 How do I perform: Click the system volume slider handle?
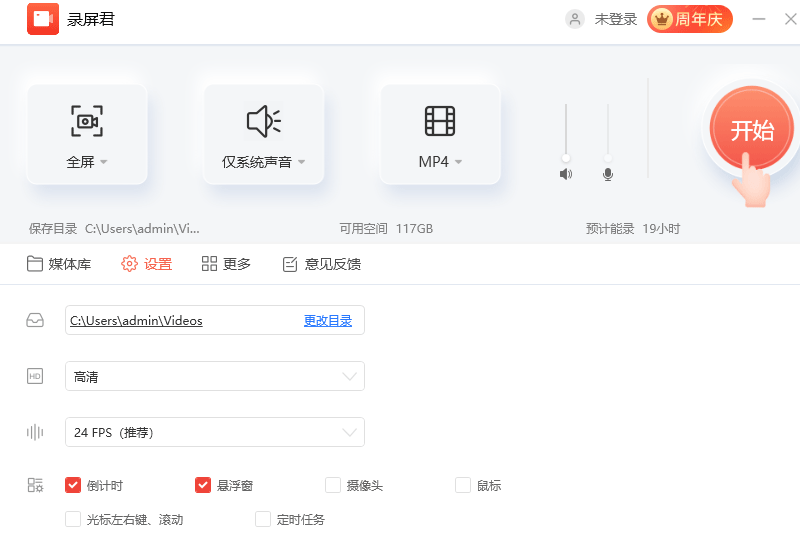click(566, 157)
